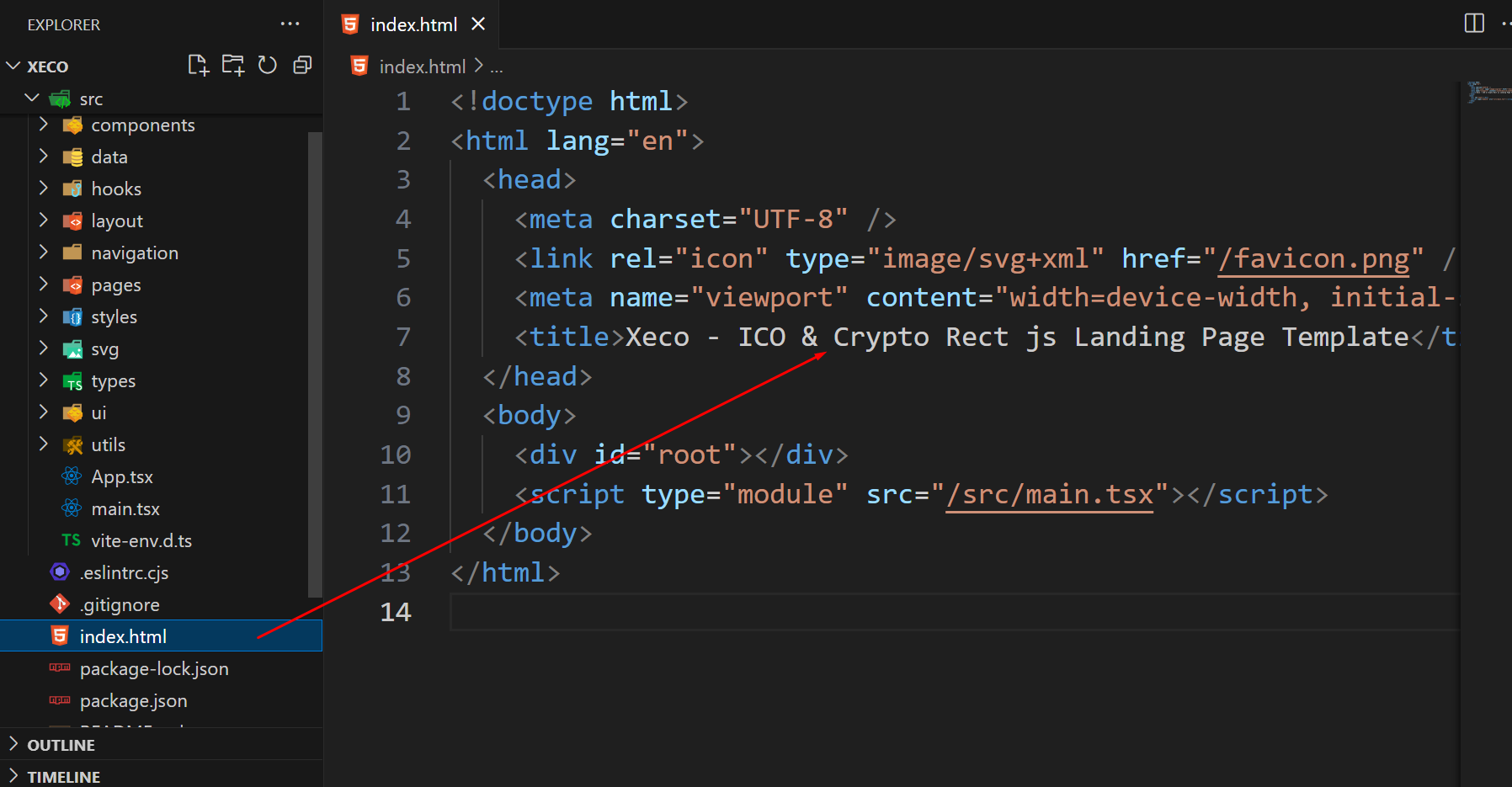Expand the OUTLINE section
This screenshot has width=1512, height=787.
161,745
